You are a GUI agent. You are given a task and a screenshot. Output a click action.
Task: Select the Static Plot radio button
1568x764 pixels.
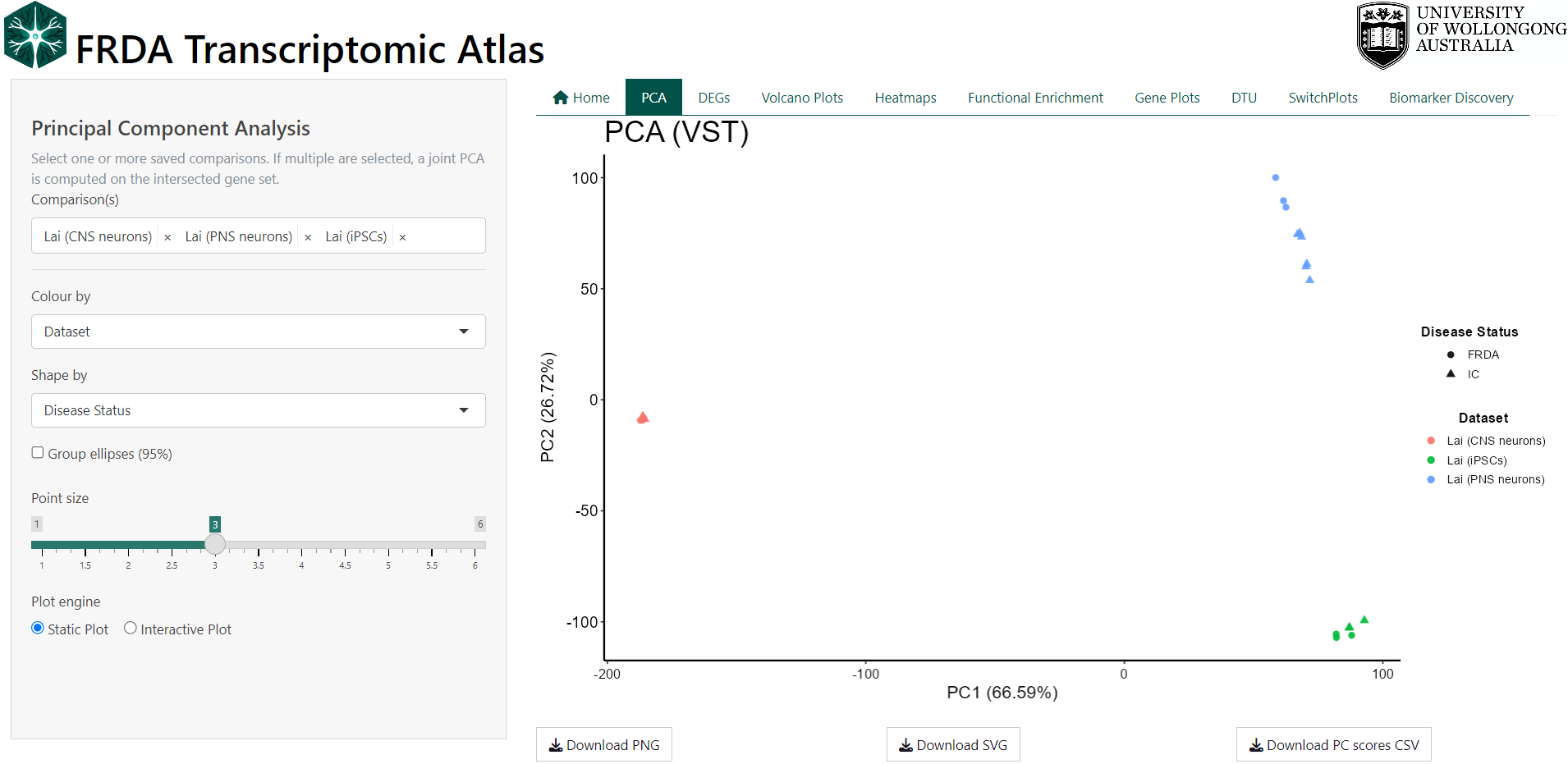coord(38,628)
